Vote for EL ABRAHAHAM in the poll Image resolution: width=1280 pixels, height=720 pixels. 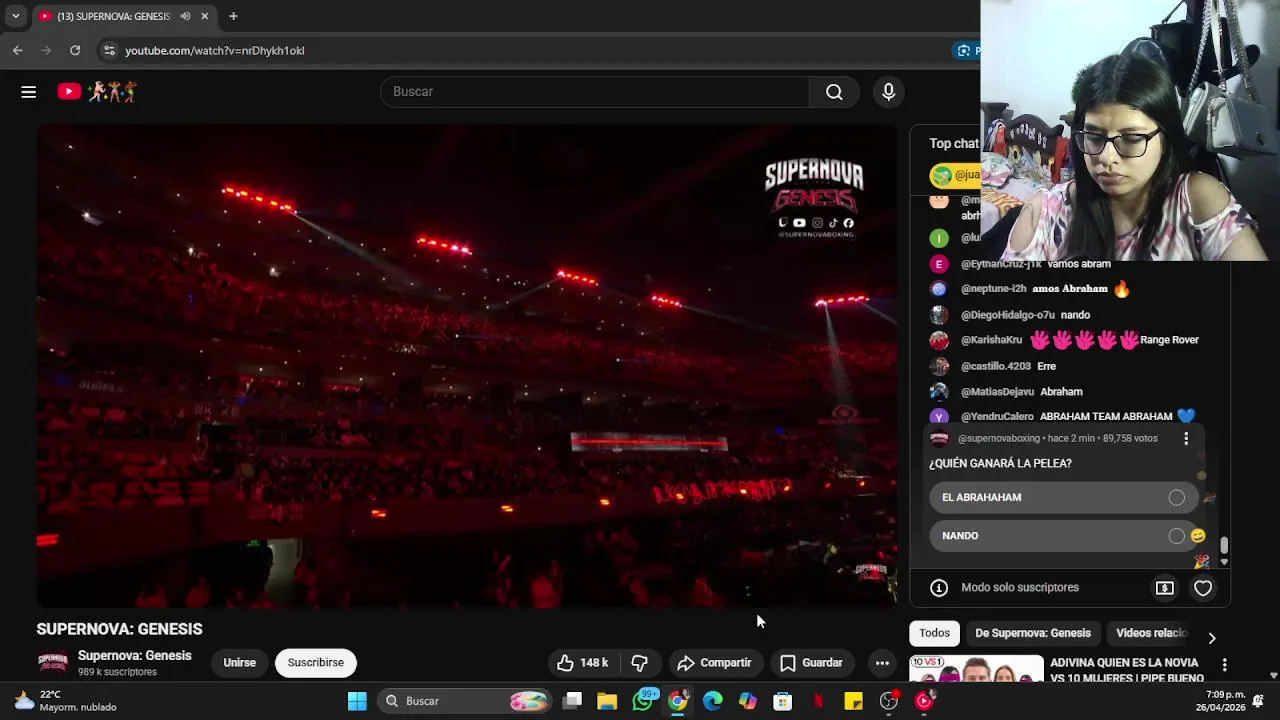pos(1063,497)
